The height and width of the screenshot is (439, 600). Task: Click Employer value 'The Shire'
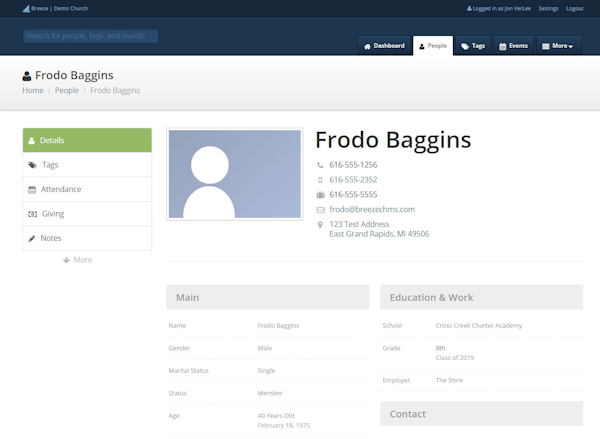tap(449, 380)
